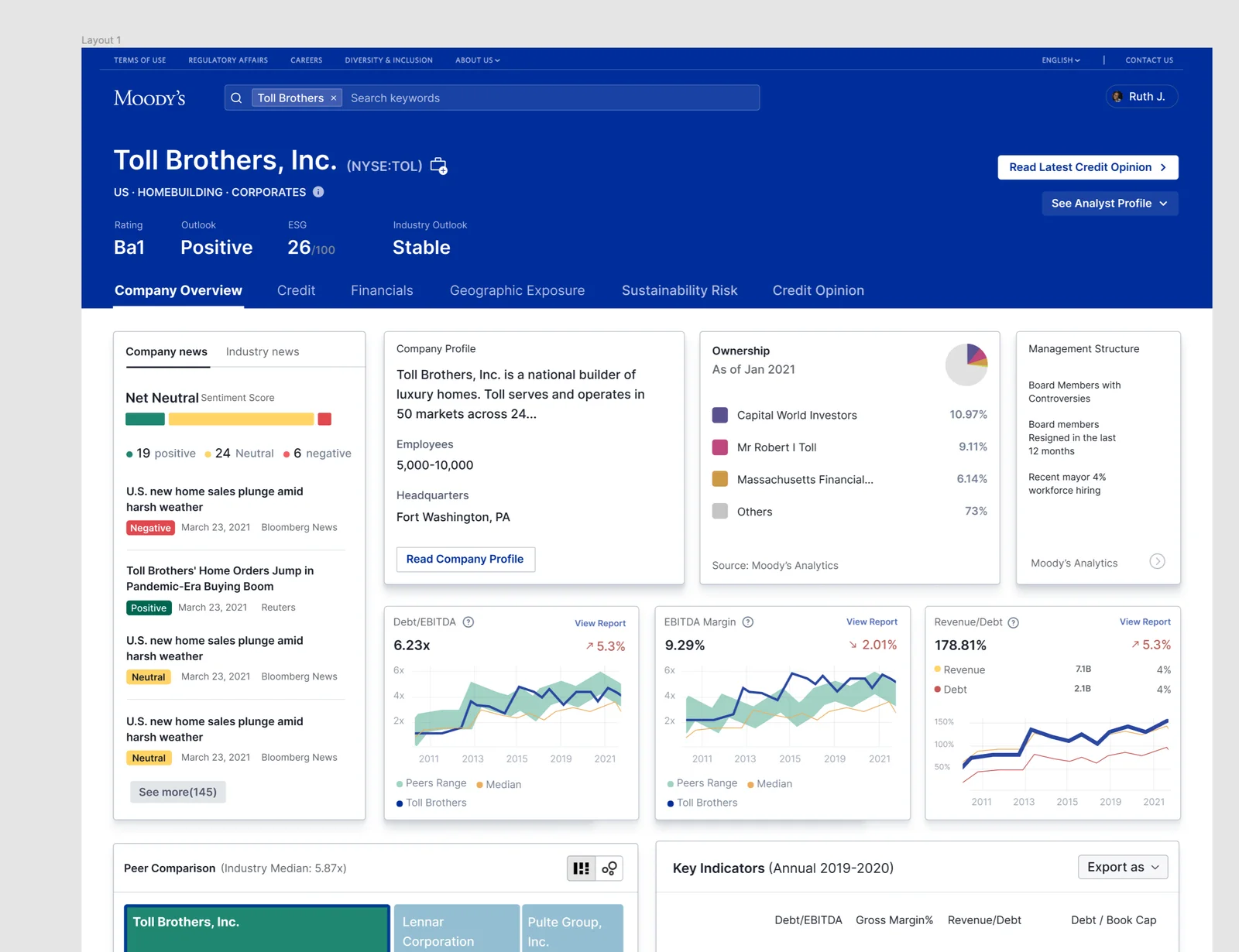Click See more(145) news button
This screenshot has height=952, width=1239.
[x=178, y=792]
